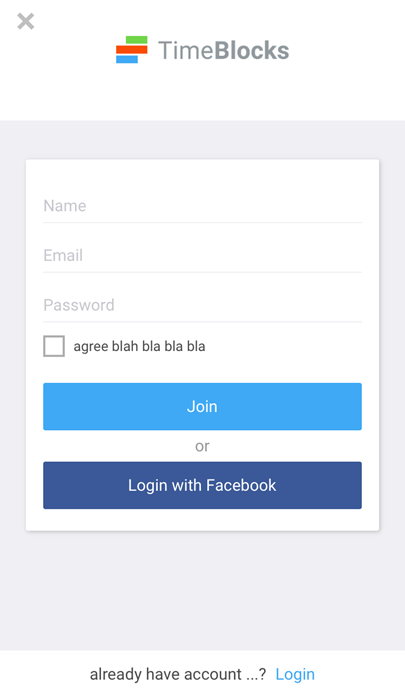Click the "already have account ...?" text
The width and height of the screenshot is (405, 698).
(x=178, y=674)
